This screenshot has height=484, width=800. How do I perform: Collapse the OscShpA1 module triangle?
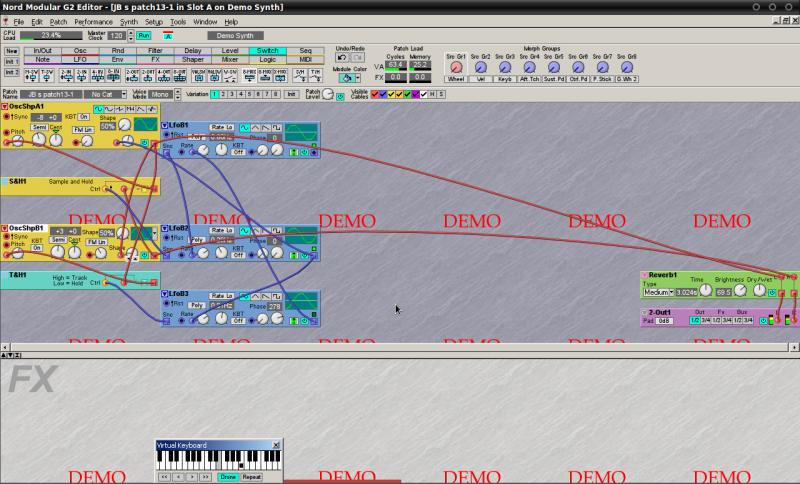tap(5, 107)
